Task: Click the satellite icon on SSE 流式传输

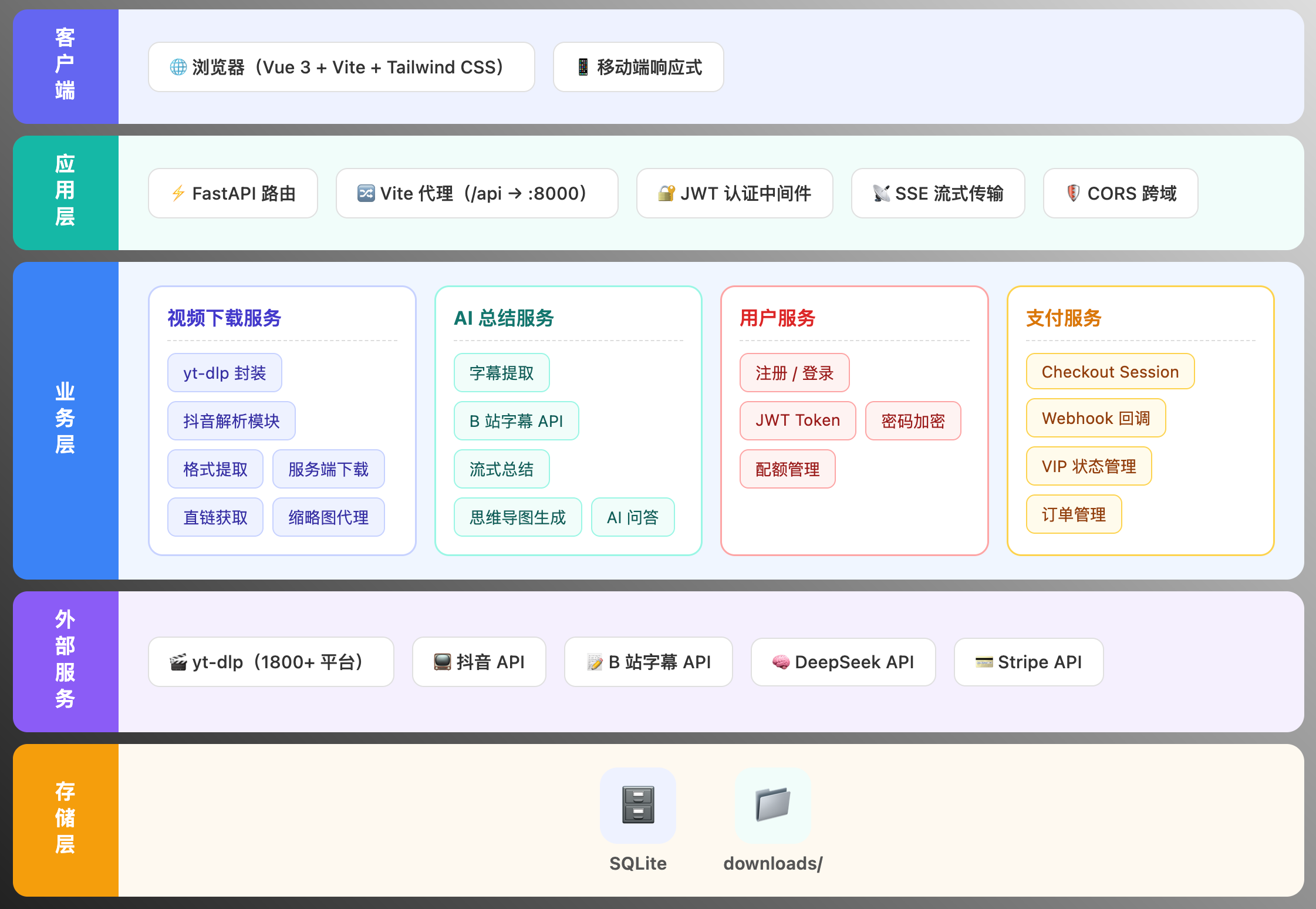Action: point(881,193)
